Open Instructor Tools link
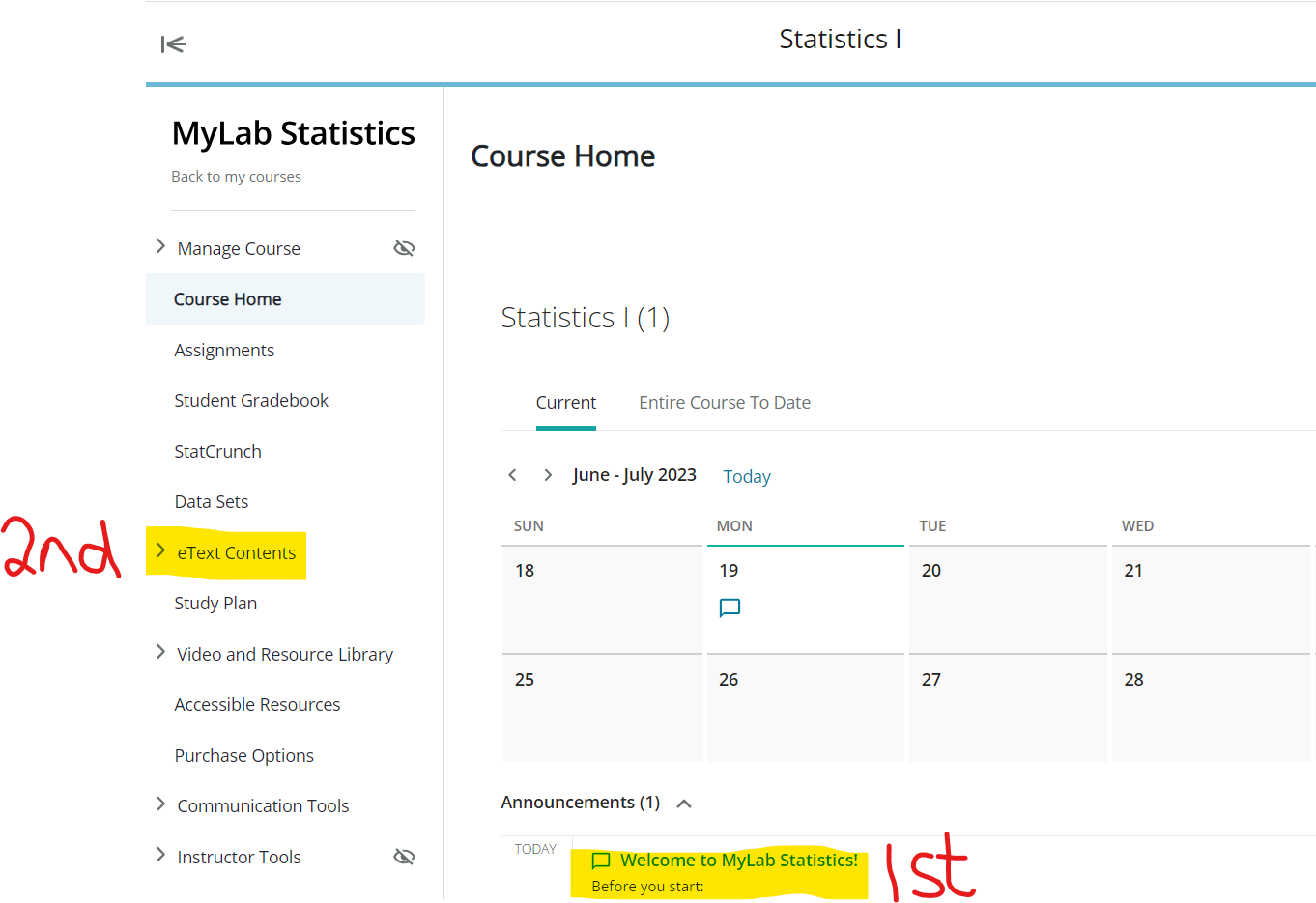 (239, 858)
